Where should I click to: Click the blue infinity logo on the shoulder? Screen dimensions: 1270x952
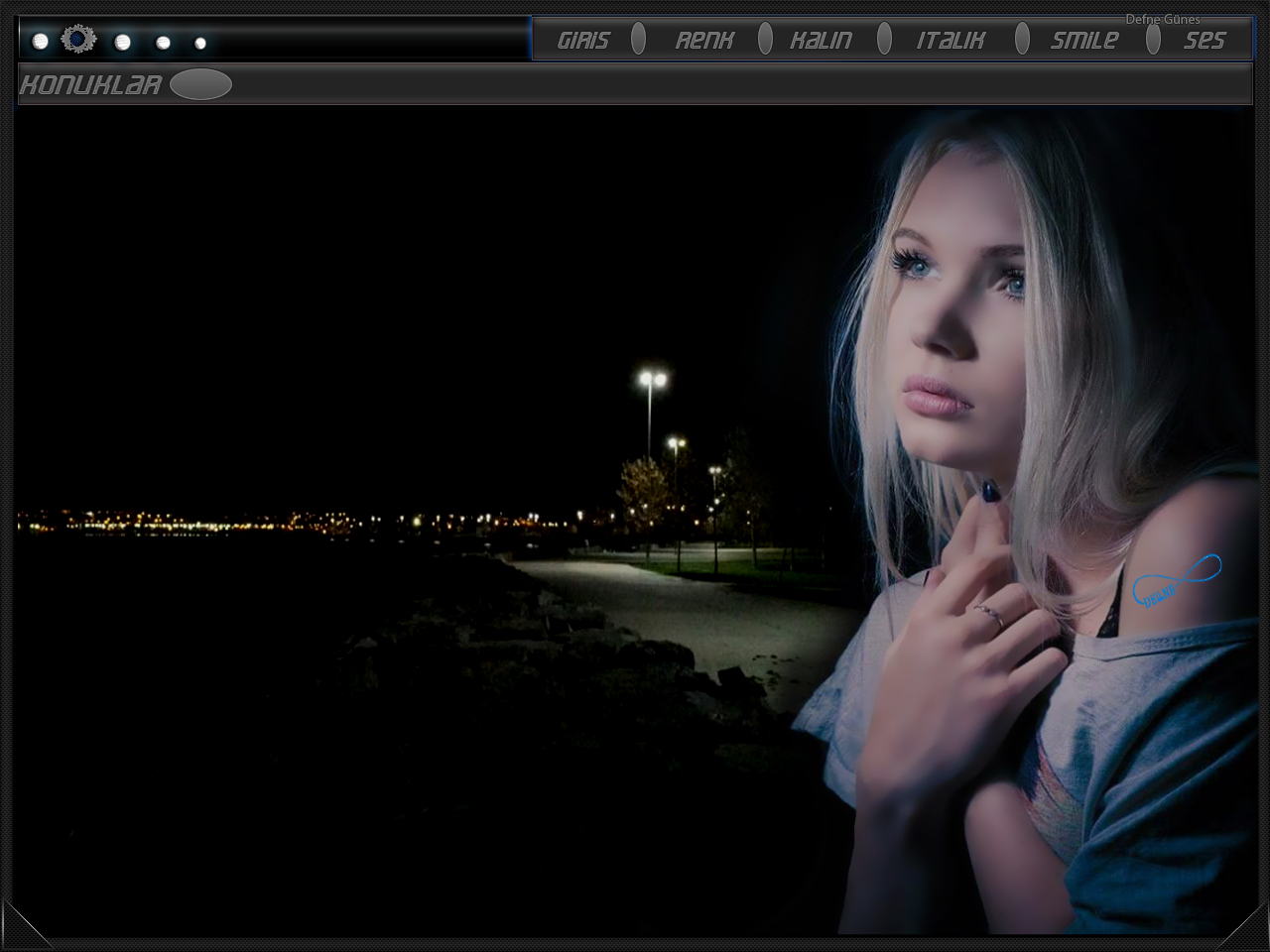tap(1177, 581)
